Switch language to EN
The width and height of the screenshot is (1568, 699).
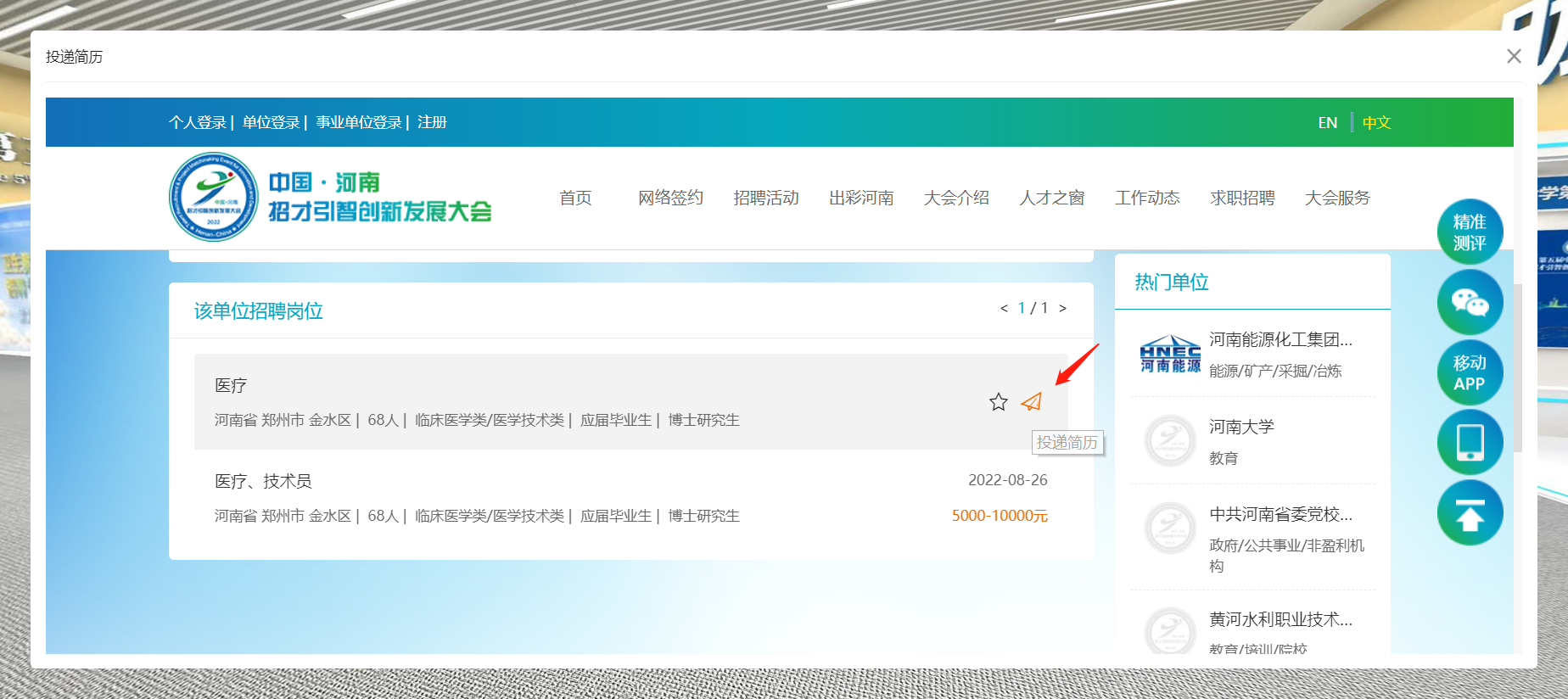(1327, 123)
